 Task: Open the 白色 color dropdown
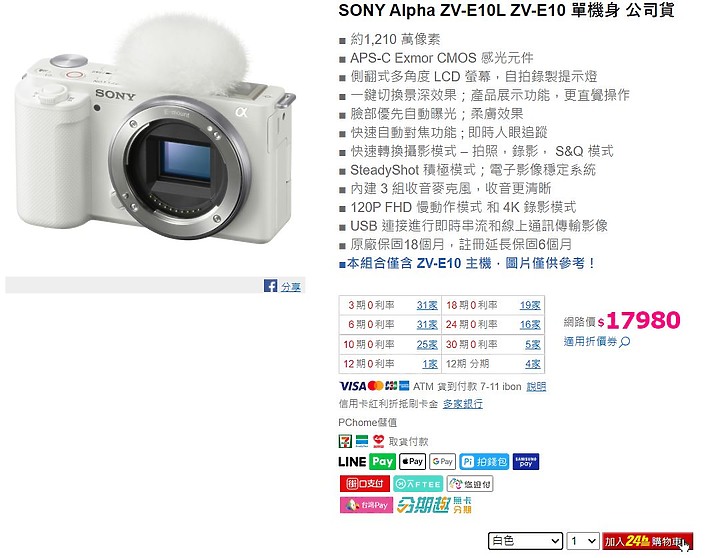coord(525,541)
